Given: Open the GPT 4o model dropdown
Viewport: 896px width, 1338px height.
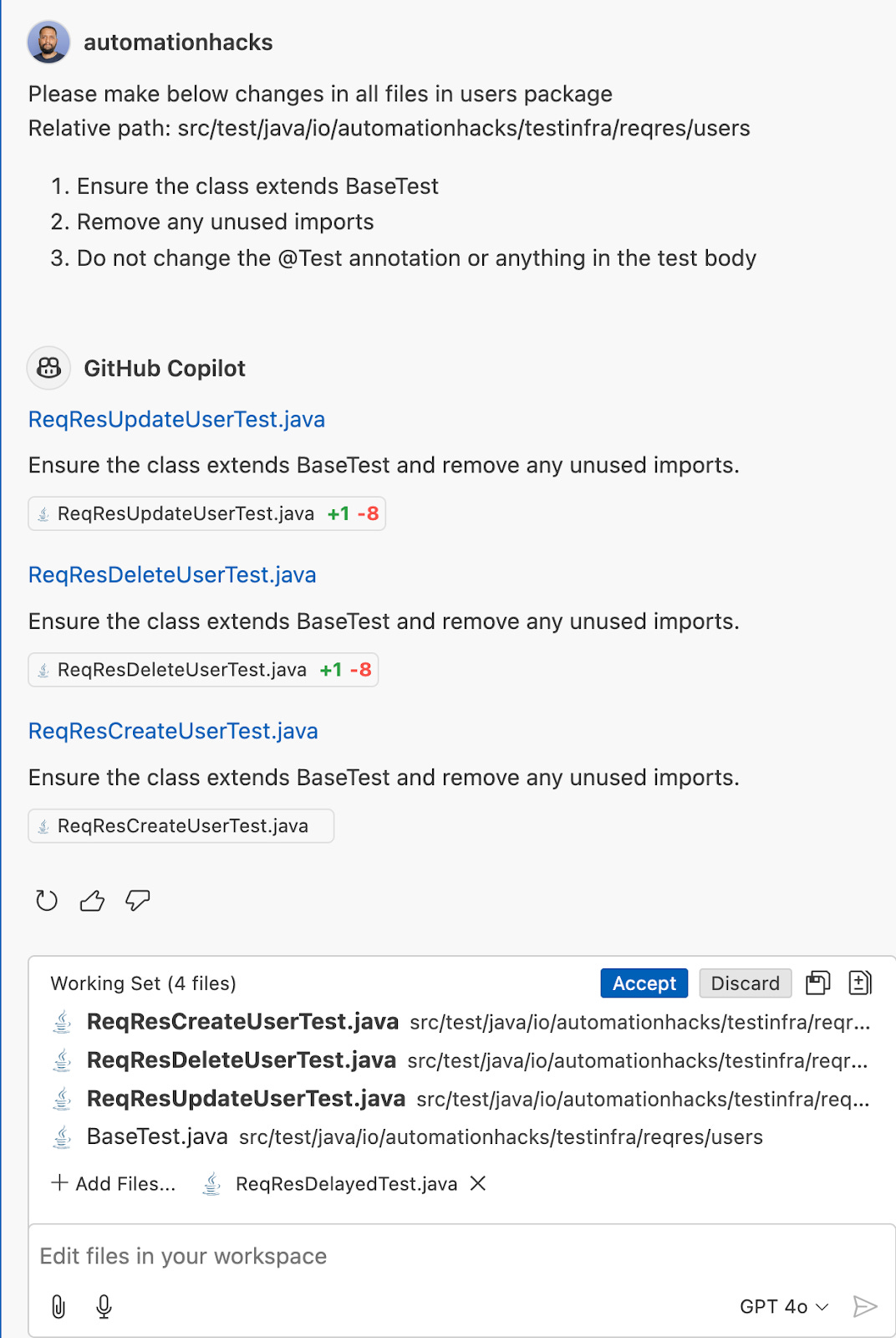Looking at the screenshot, I should [x=784, y=1305].
